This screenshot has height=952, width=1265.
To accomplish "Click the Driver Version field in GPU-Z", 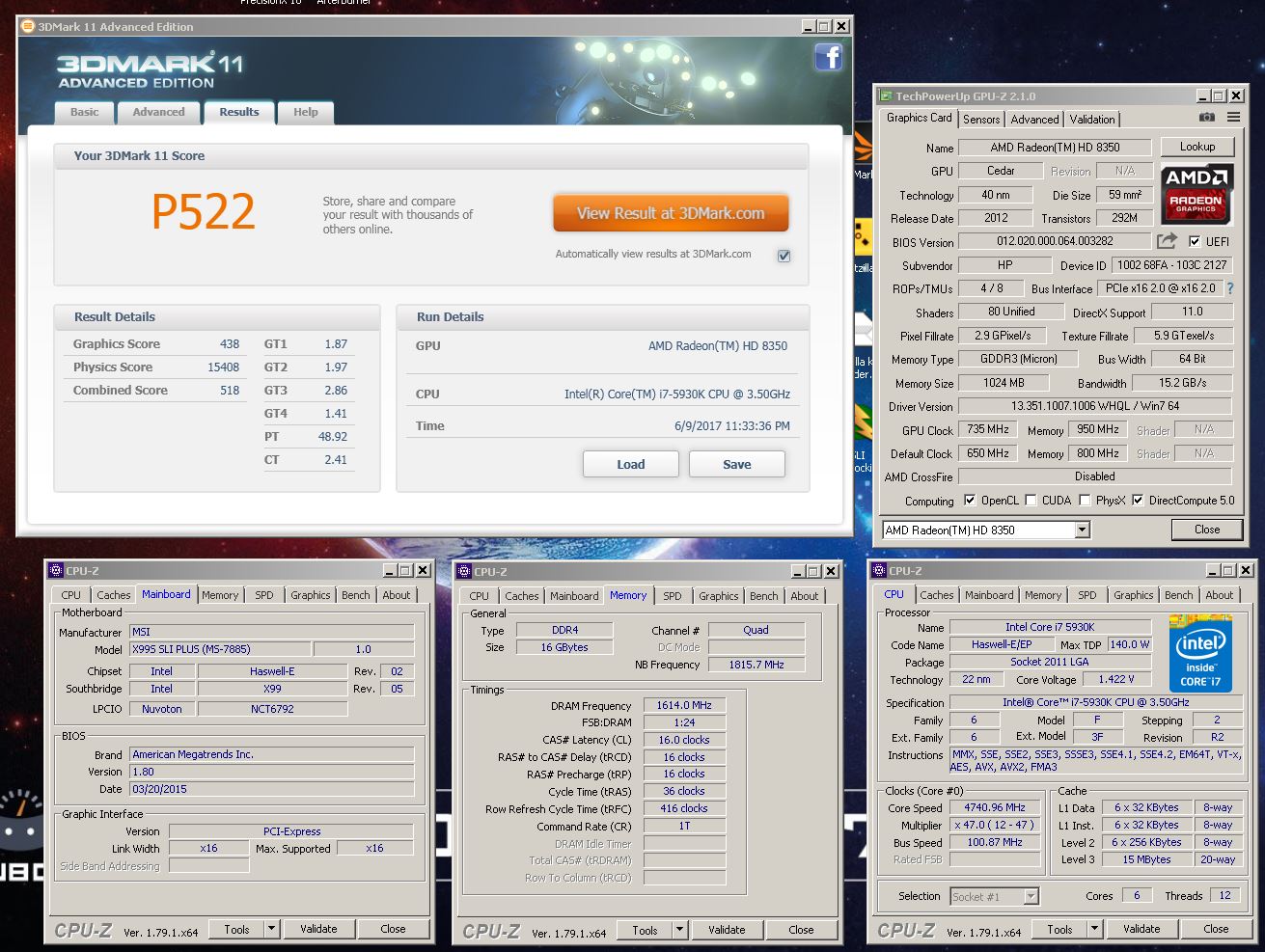I will pos(1095,406).
